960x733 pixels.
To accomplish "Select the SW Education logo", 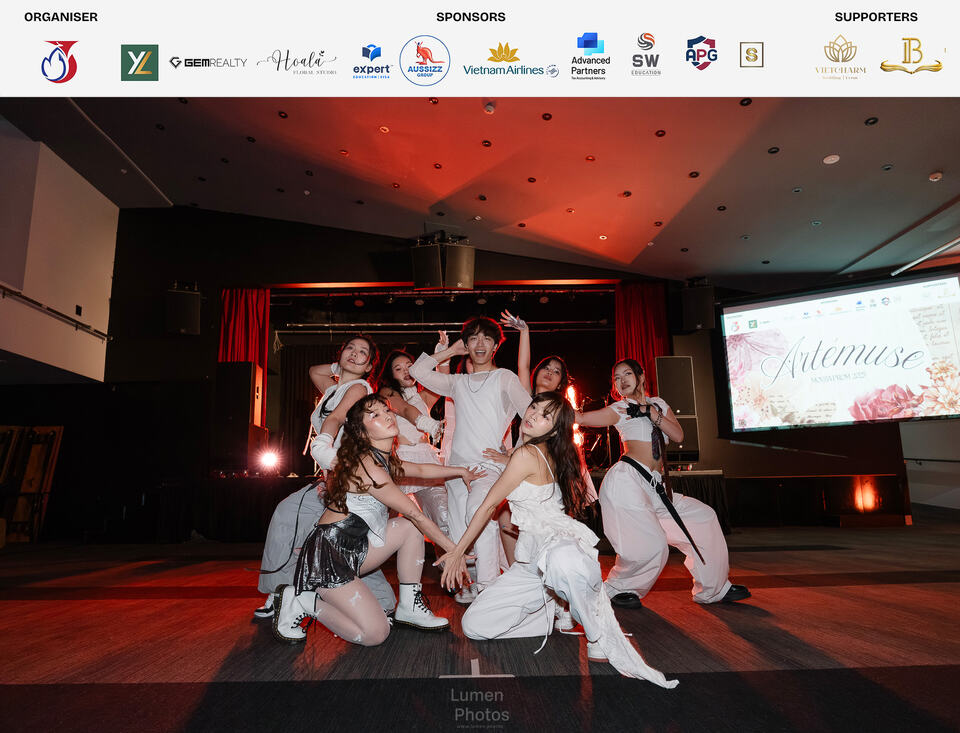I will pyautogui.click(x=646, y=54).
